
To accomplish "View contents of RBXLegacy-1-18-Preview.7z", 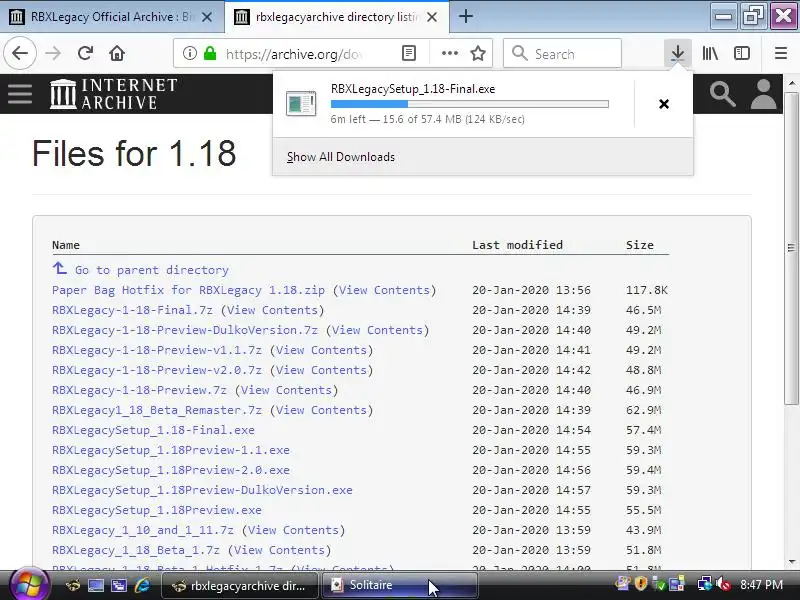I will [286, 390].
